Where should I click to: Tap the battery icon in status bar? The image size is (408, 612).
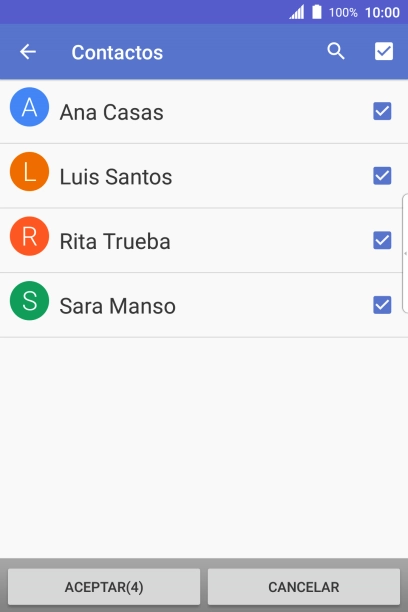point(317,12)
